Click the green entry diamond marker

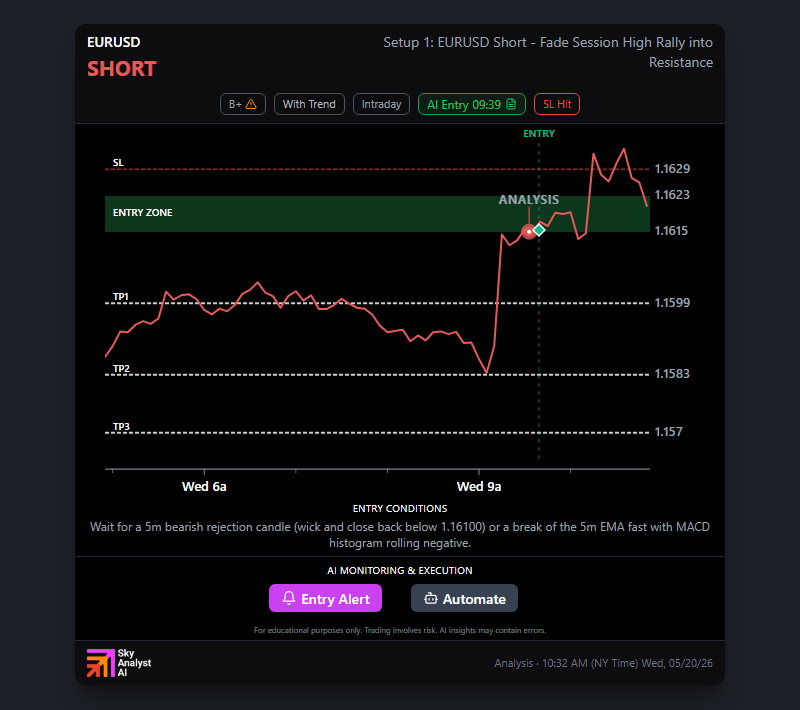pyautogui.click(x=539, y=230)
